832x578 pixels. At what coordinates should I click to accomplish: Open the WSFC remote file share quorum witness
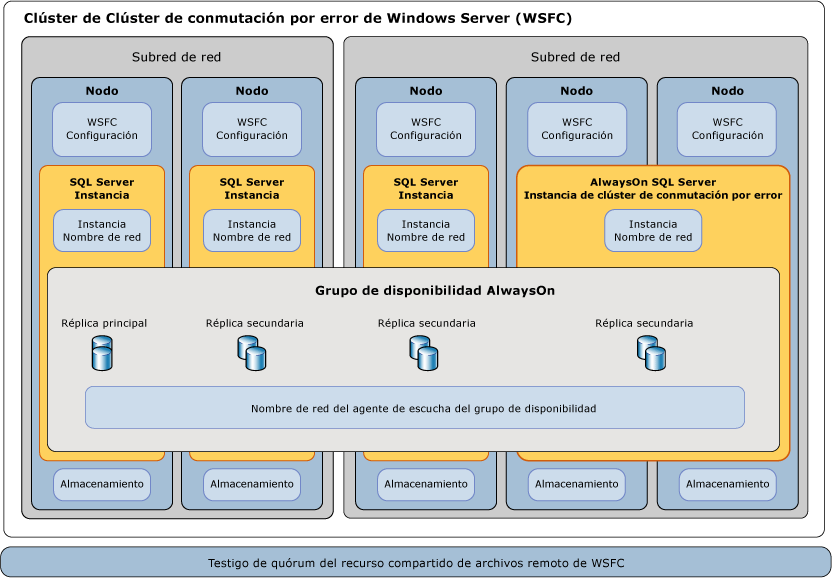[x=416, y=562]
